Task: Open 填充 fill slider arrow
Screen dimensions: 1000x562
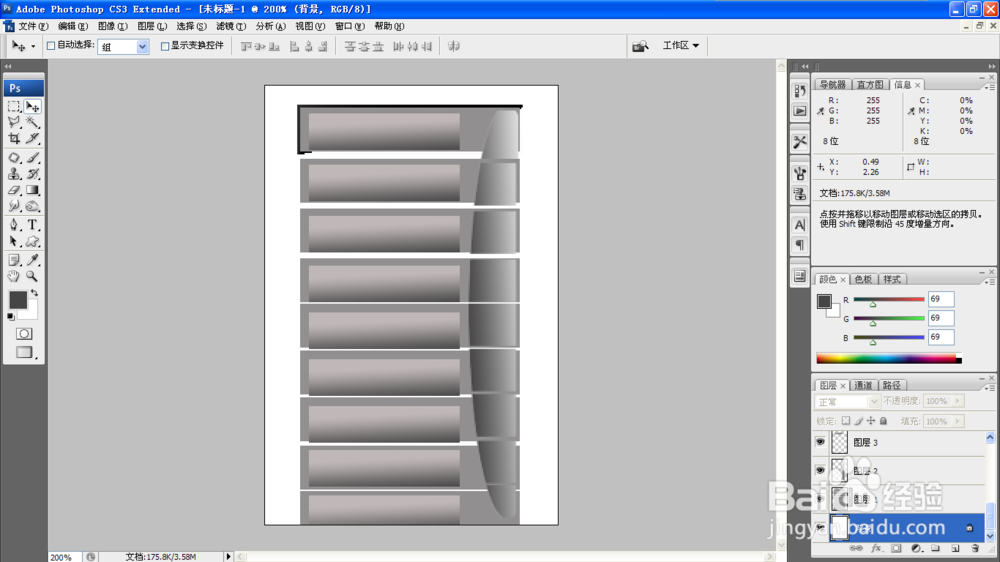Action: click(x=957, y=421)
